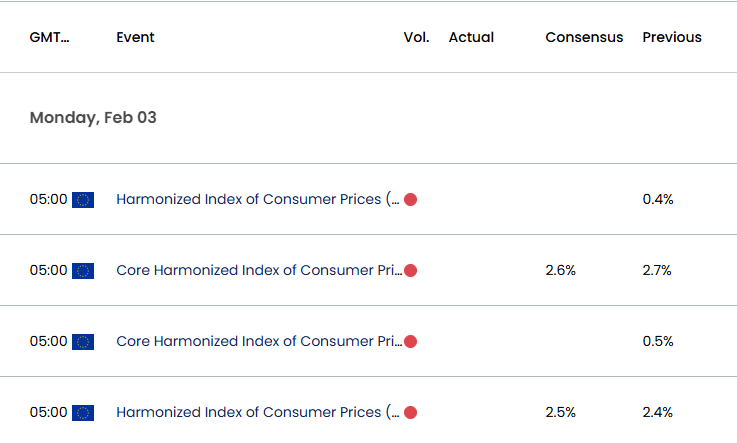Image resolution: width=737 pixels, height=443 pixels.
Task: Click the Event column header
Action: point(135,37)
